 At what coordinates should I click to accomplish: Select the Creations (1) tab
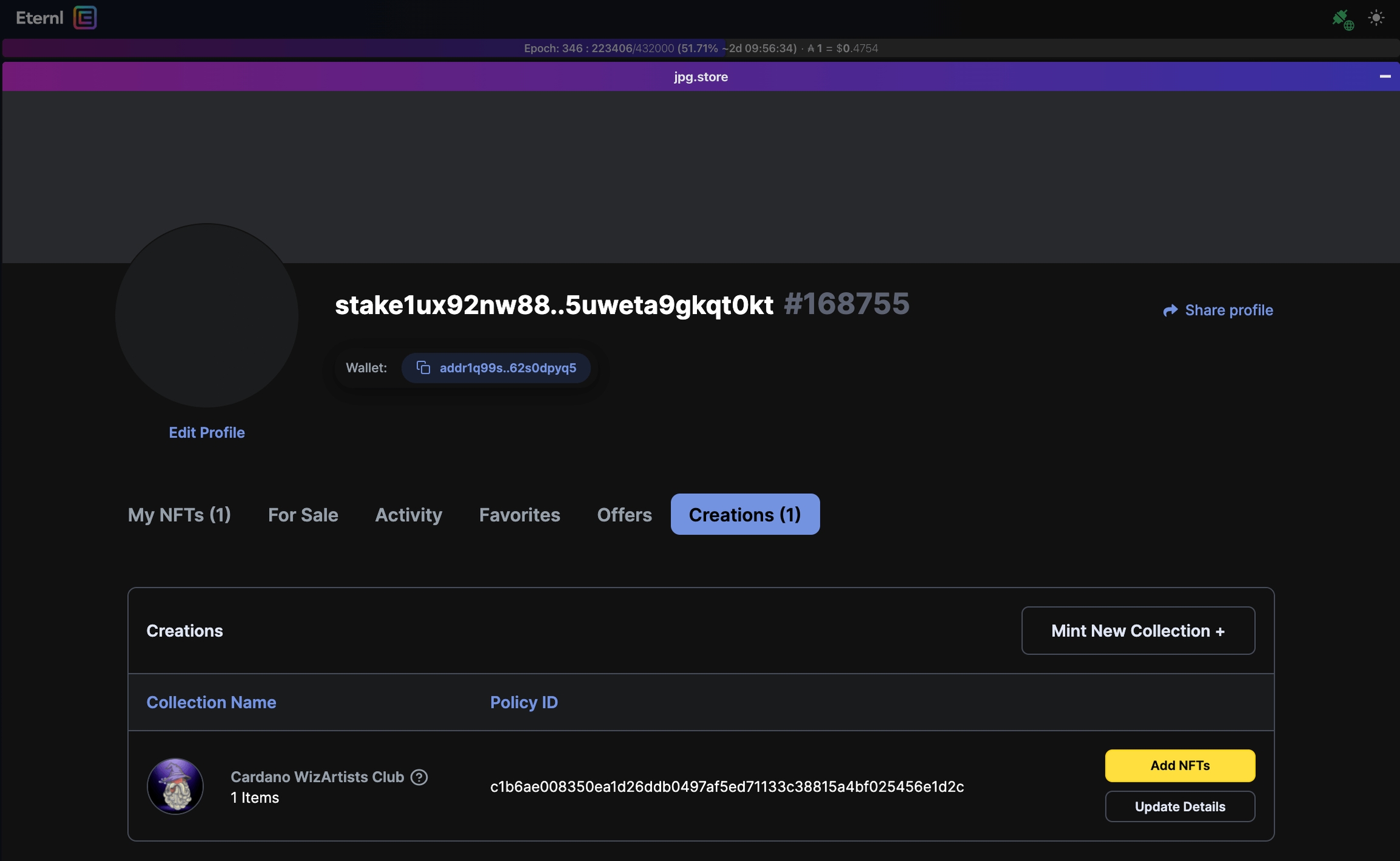744,515
